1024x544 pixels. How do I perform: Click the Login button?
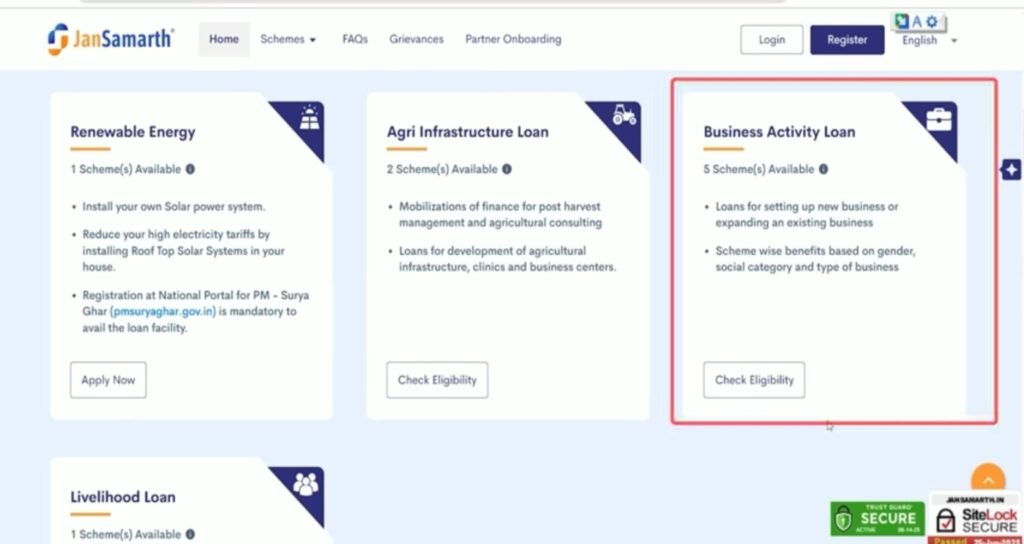(x=772, y=40)
